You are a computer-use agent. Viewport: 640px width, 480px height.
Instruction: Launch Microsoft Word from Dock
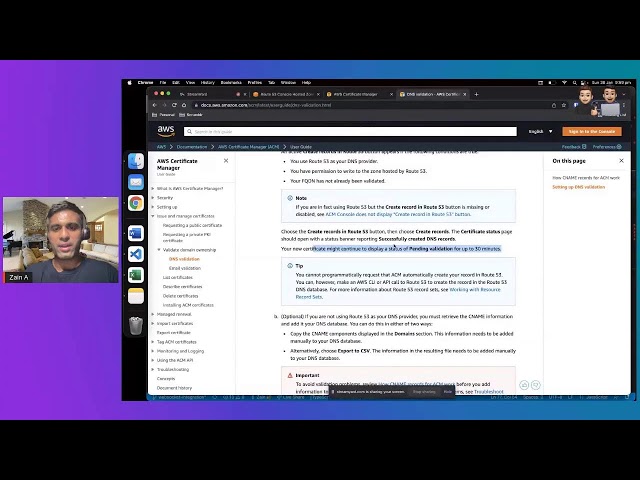tap(136, 233)
